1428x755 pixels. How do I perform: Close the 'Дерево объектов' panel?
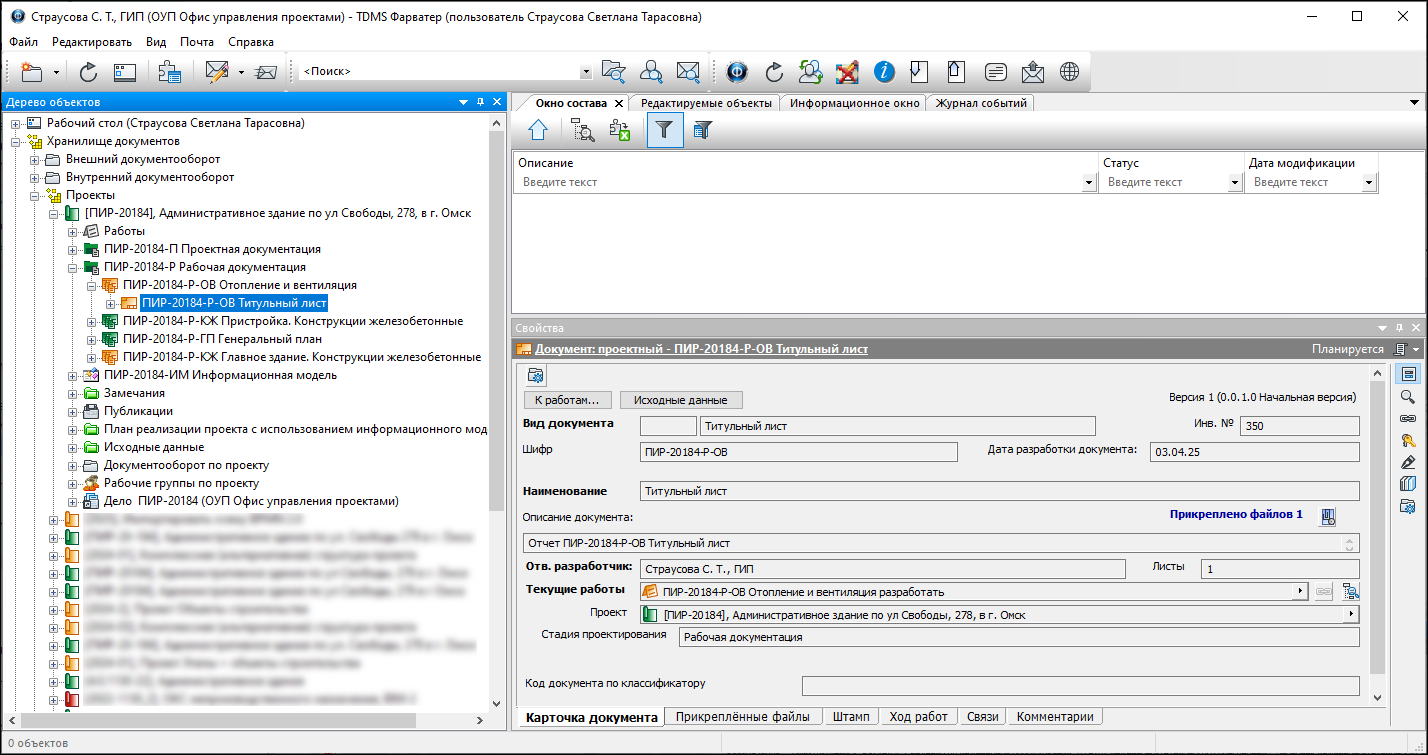pos(497,102)
